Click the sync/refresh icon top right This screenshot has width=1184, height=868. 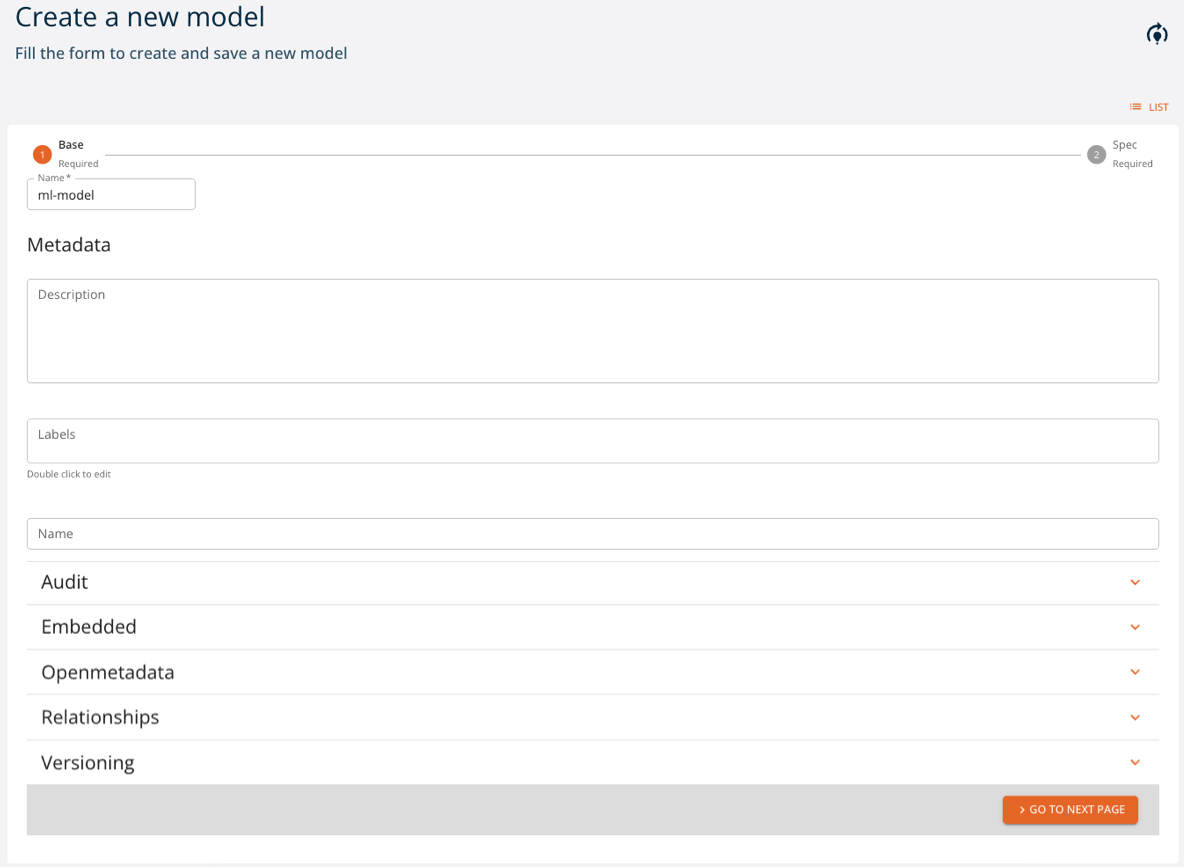click(x=1156, y=33)
